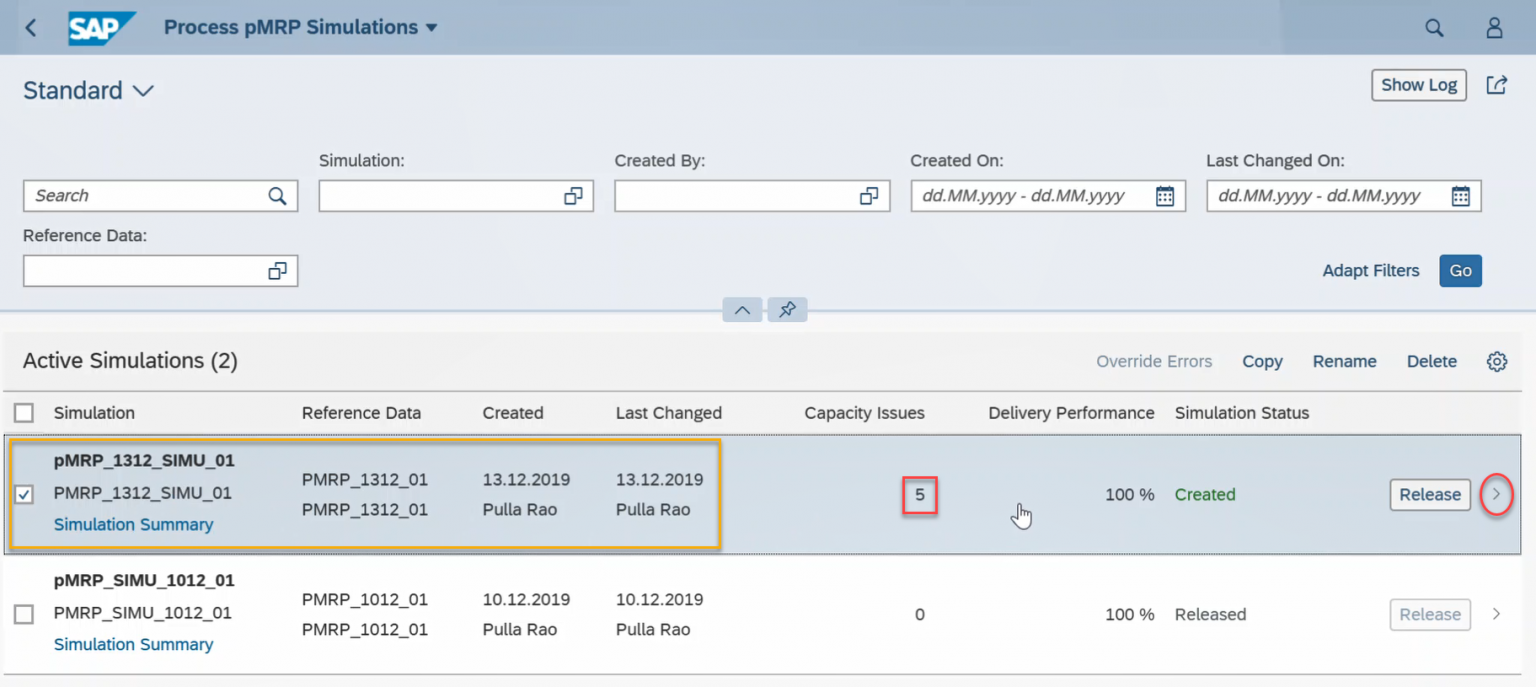The height and width of the screenshot is (687, 1536).
Task: Click inside the Search input field
Action: [x=140, y=196]
